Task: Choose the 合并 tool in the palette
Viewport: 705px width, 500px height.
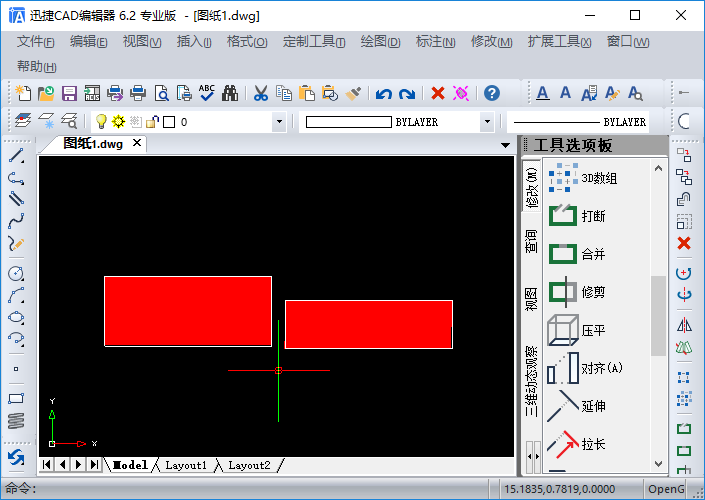Action: point(577,254)
